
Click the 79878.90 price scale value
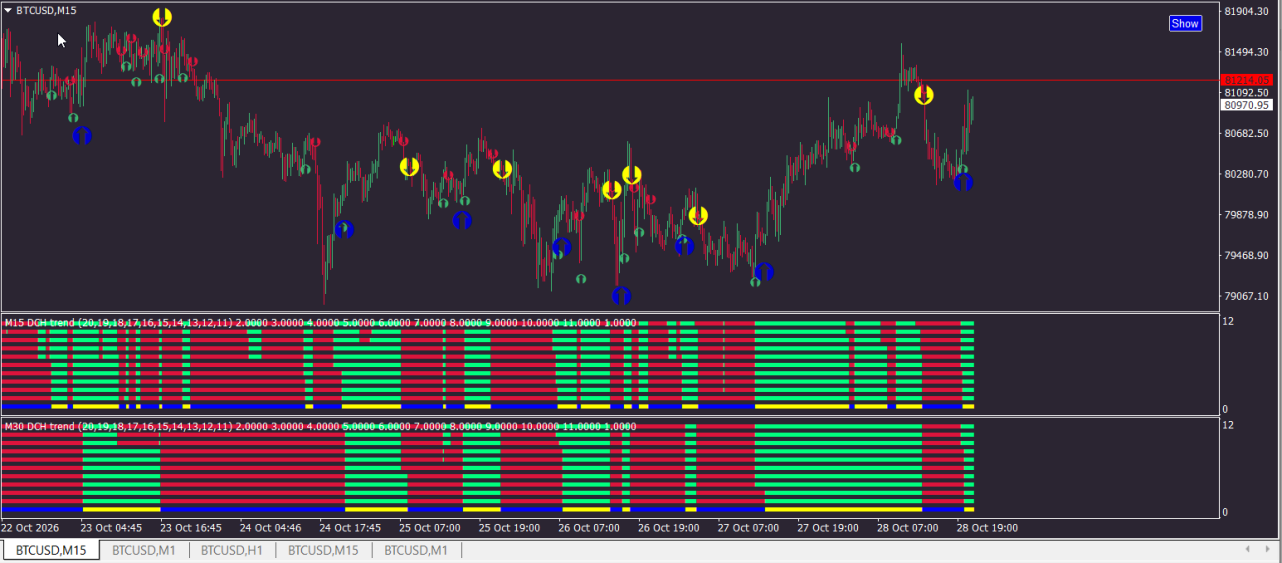click(1246, 215)
